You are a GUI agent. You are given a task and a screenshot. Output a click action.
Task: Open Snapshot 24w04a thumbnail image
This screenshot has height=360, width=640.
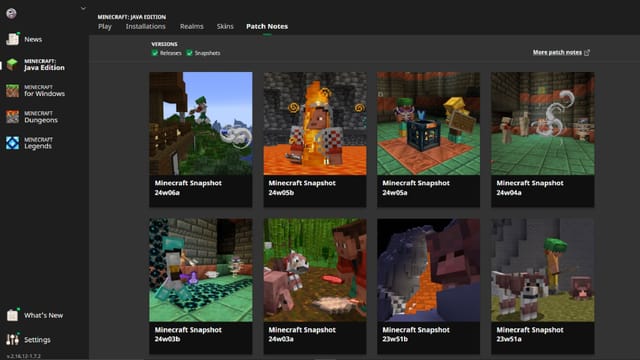point(542,124)
